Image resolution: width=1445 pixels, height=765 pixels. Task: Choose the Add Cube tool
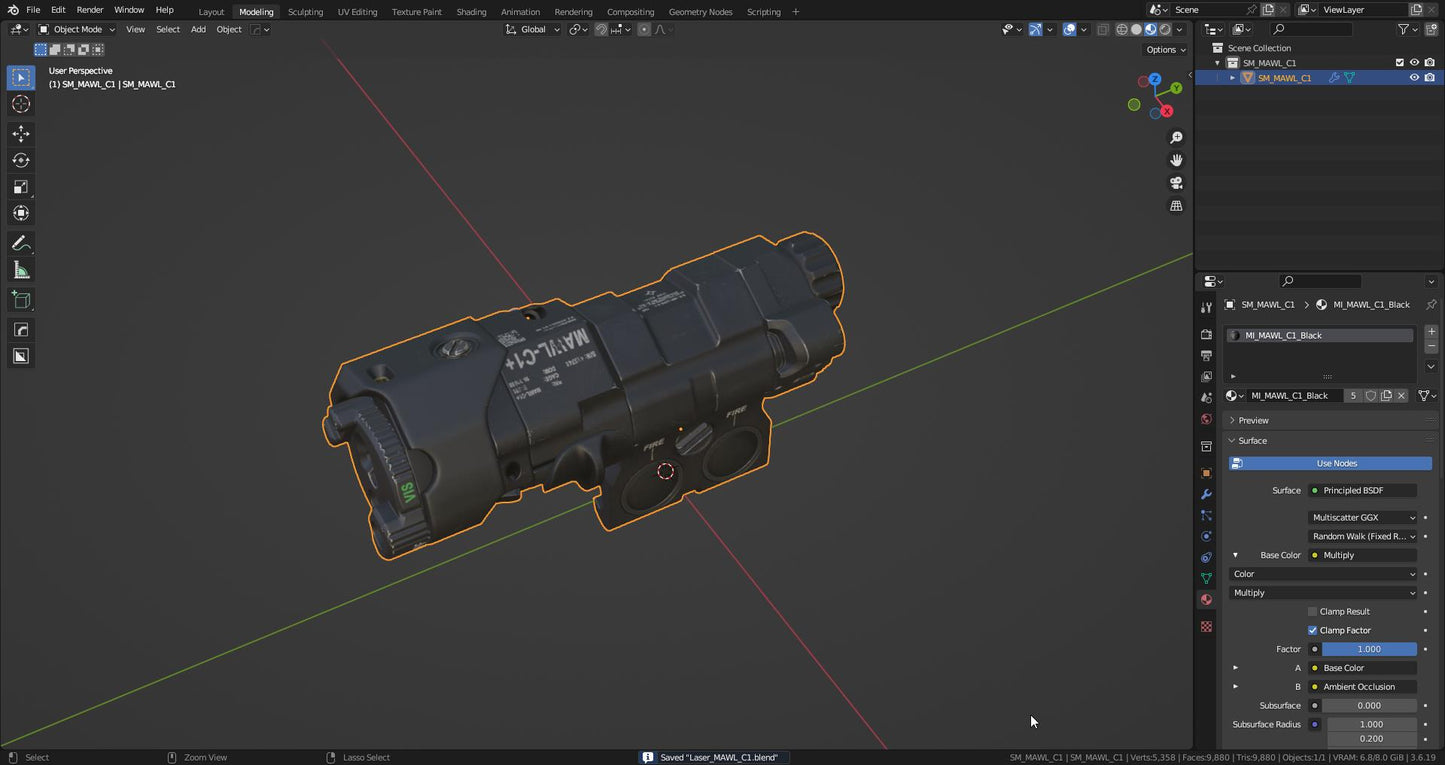(x=21, y=300)
